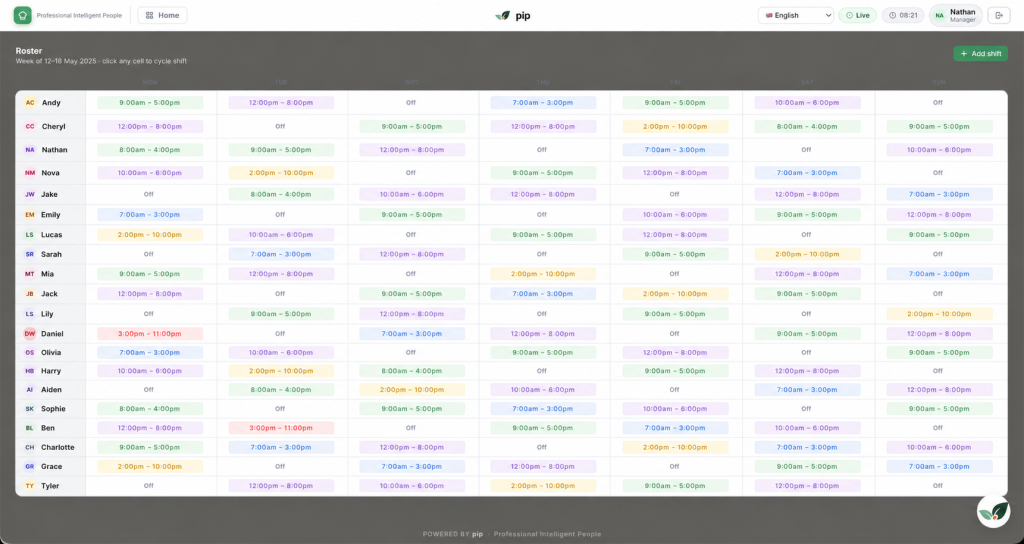Select Andy's Thursday 7:00am–3:00pm cell
This screenshot has width=1024, height=544.
point(543,103)
